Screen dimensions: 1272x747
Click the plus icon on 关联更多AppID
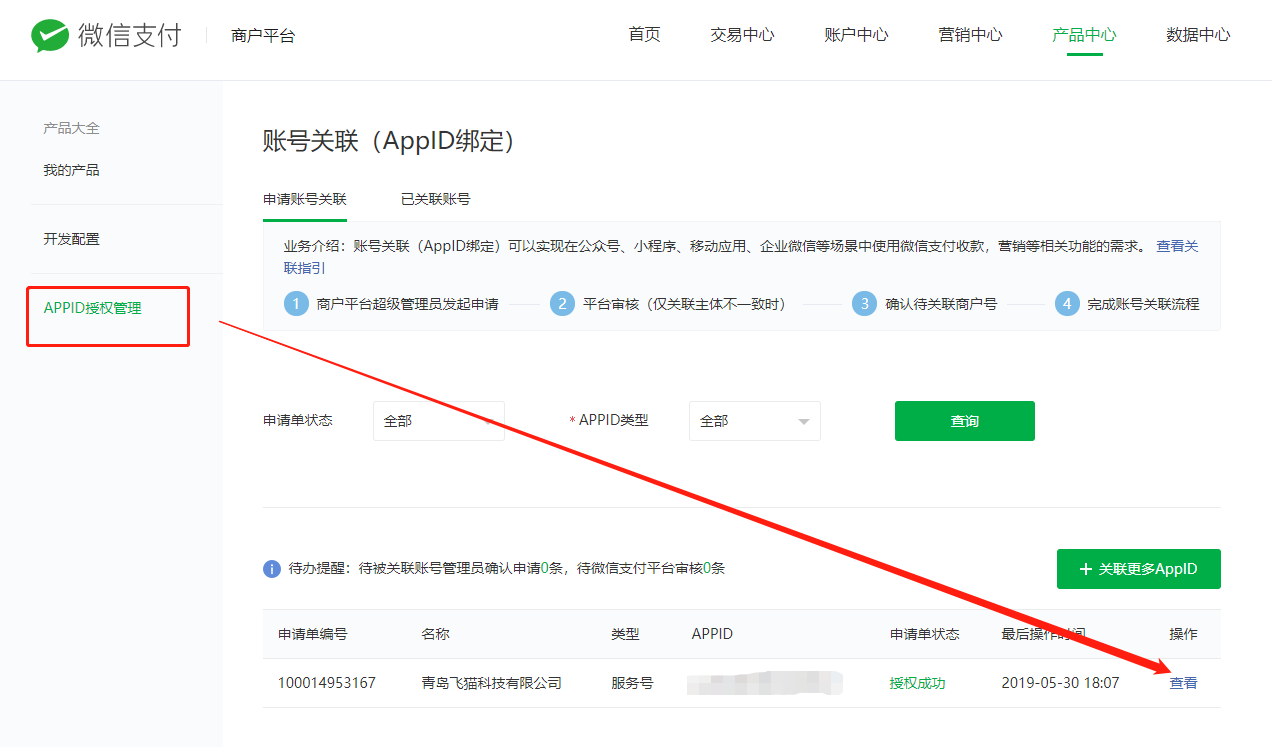pyautogui.click(x=1086, y=569)
